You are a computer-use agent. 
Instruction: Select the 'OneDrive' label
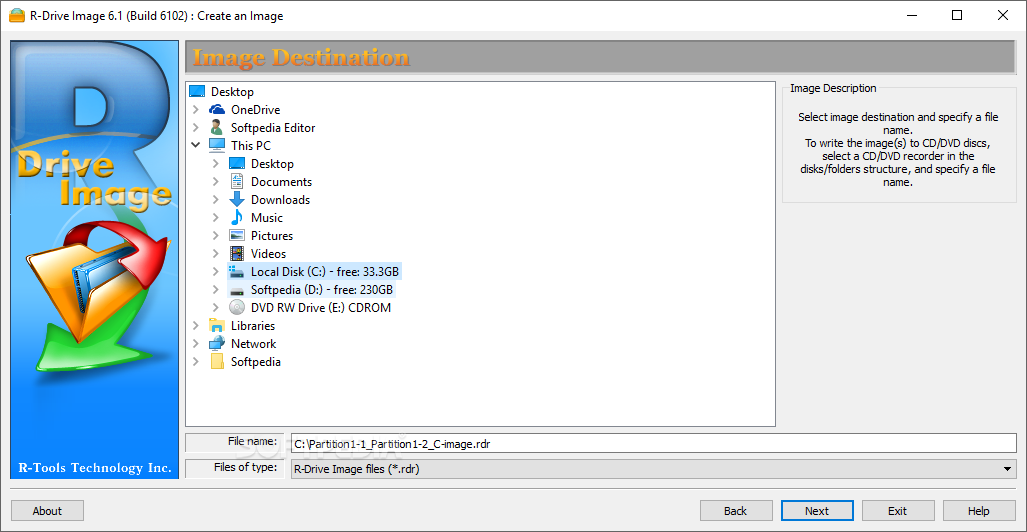tap(255, 110)
